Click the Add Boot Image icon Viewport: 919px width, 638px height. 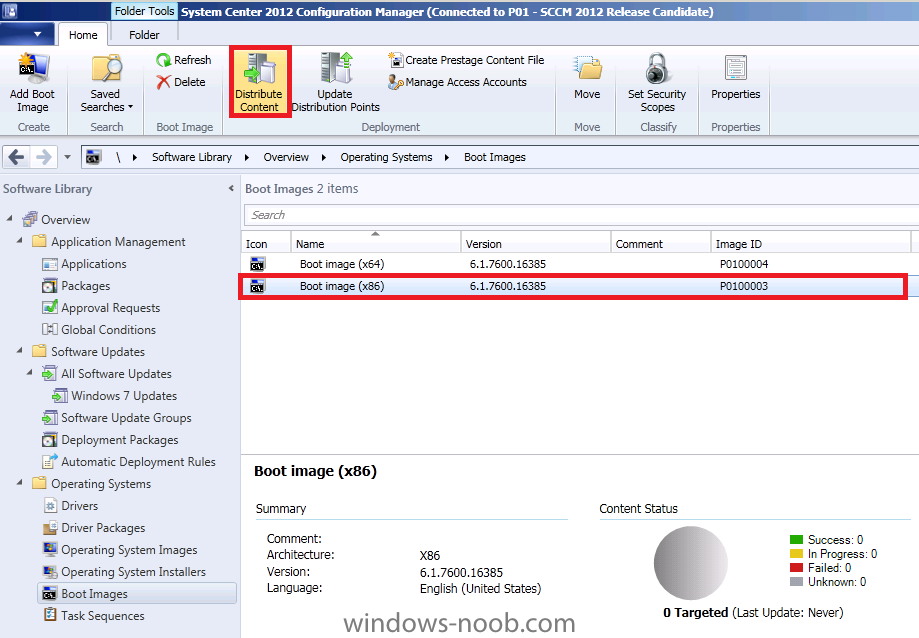pyautogui.click(x=32, y=68)
